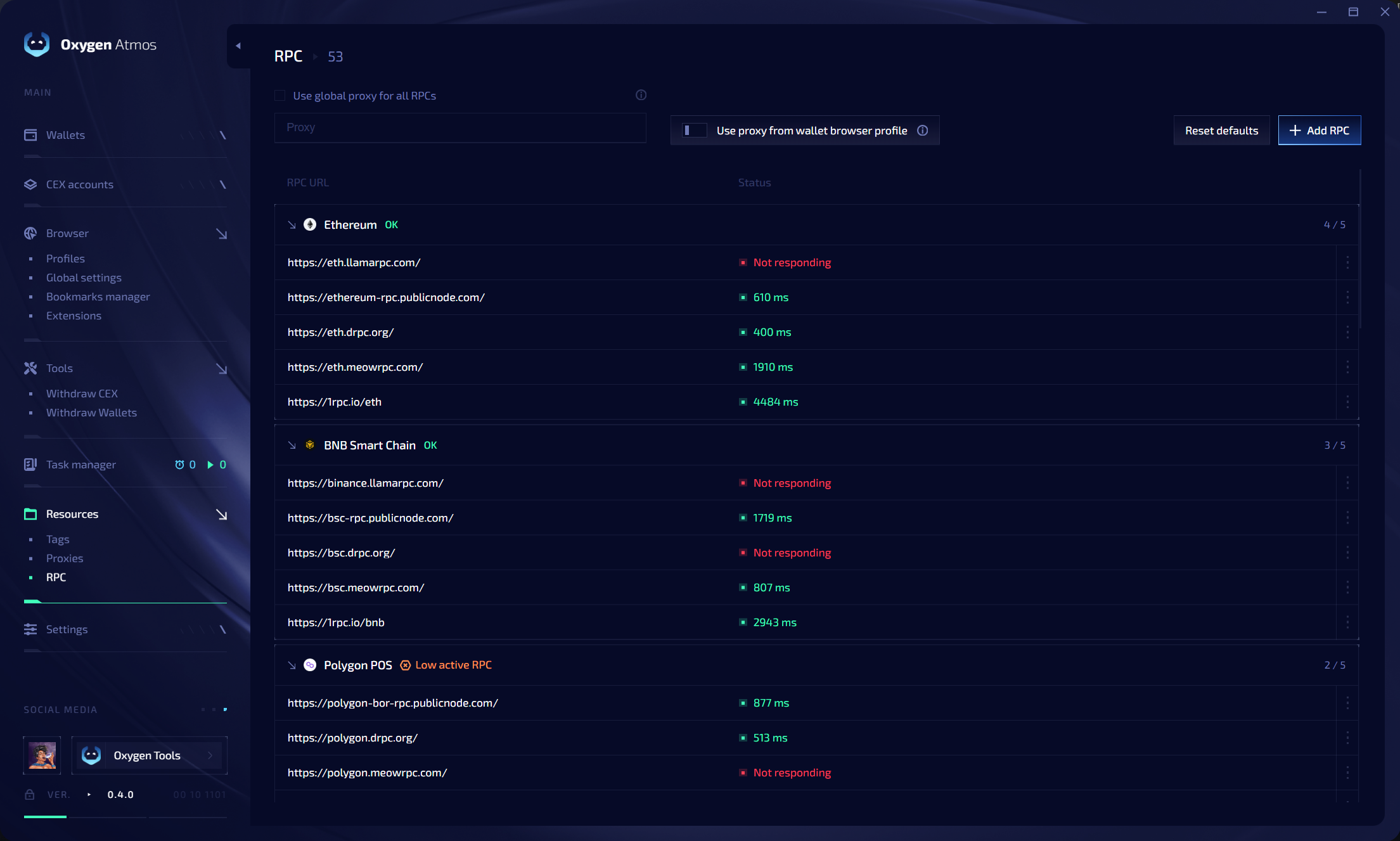Open the Oxygen Tools social link
Screen dimensions: 1400x841
tap(150, 755)
